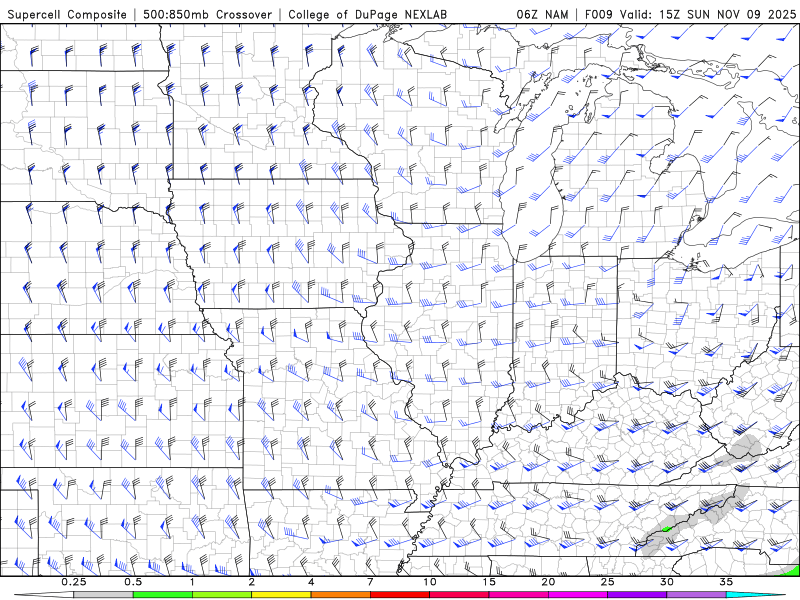
Task: Click the "30" colorbar tick label
Action: [x=667, y=582]
